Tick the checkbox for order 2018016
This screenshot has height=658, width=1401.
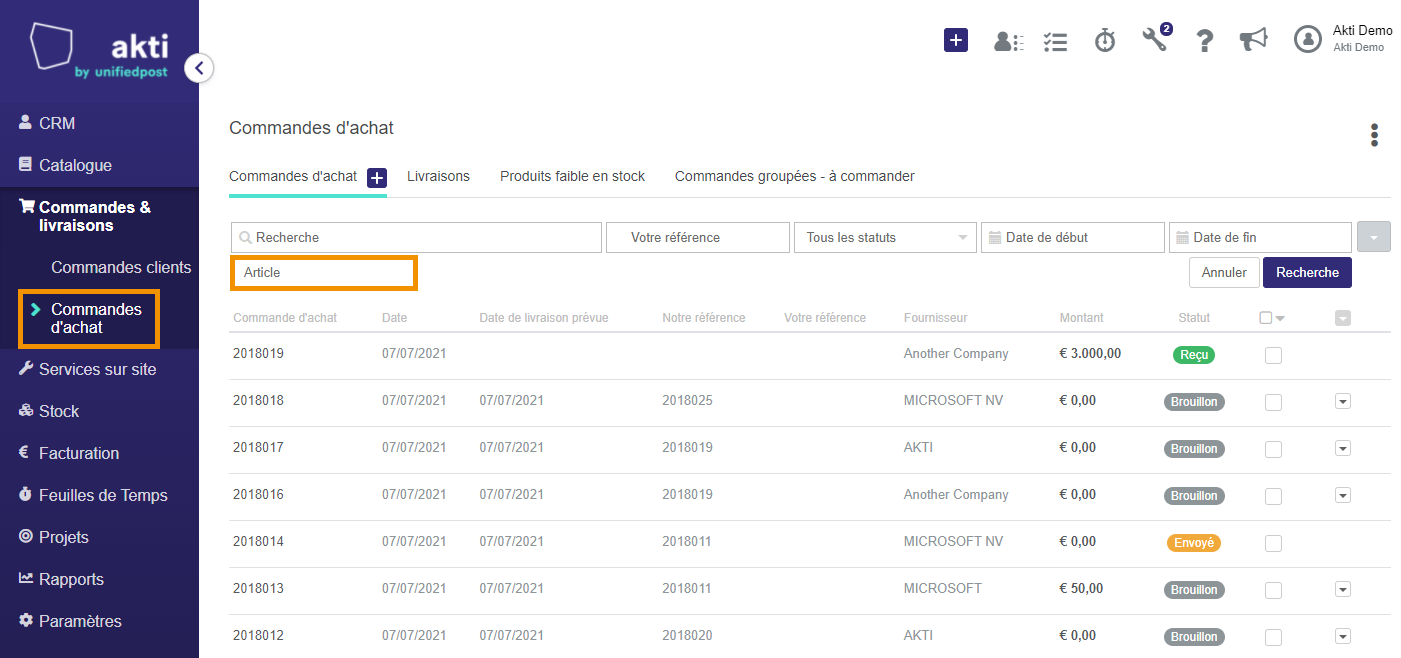pyautogui.click(x=1273, y=496)
